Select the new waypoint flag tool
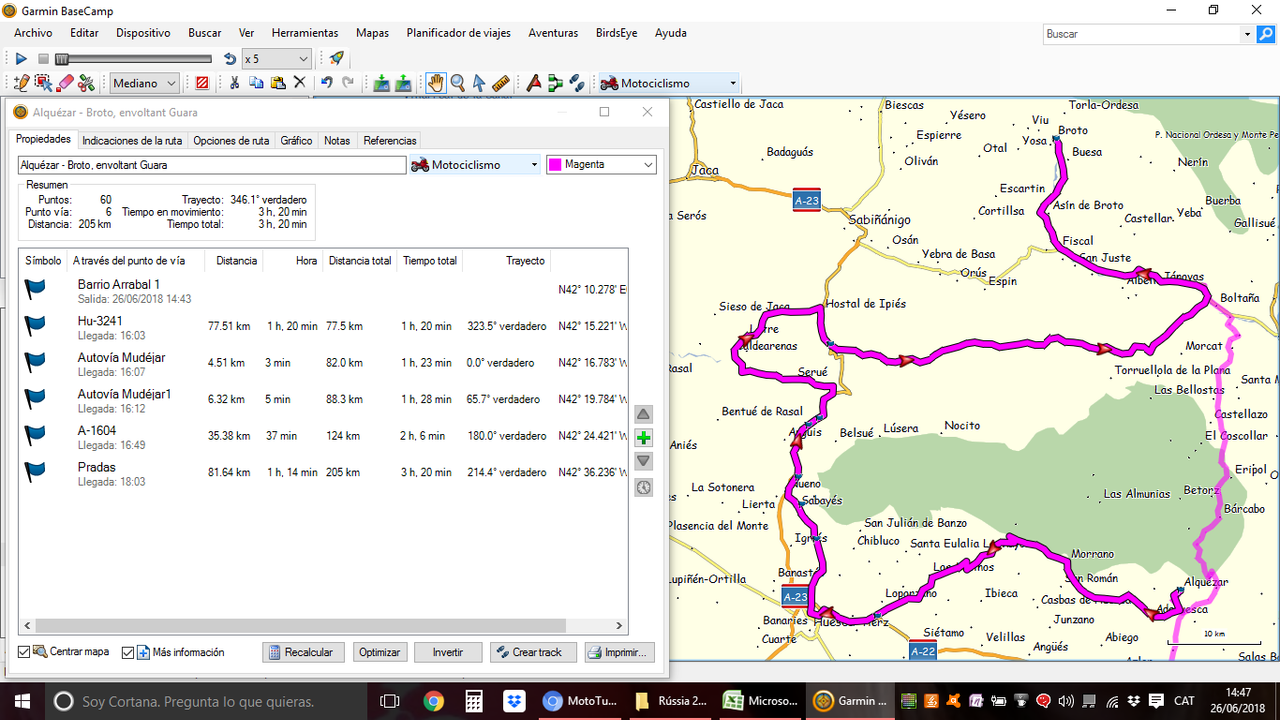 tap(534, 83)
